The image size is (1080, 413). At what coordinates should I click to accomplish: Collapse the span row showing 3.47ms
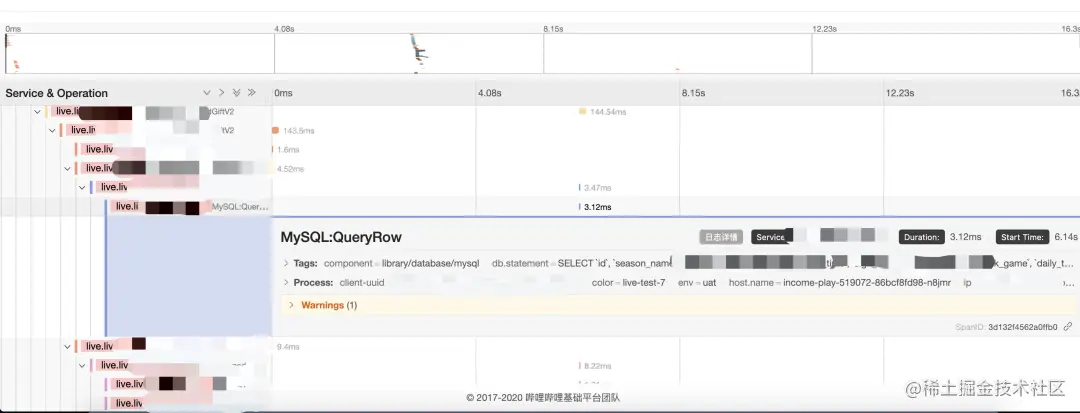click(83, 187)
